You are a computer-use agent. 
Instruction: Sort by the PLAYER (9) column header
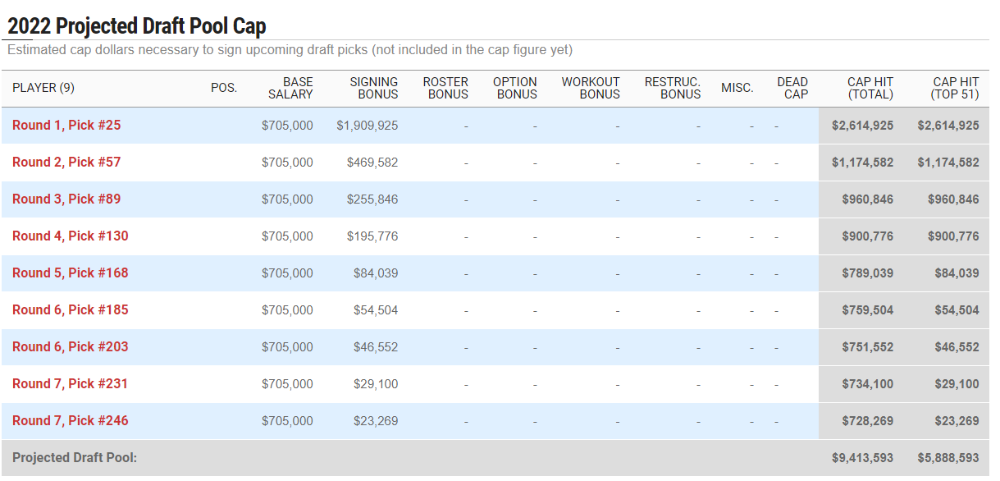43,88
